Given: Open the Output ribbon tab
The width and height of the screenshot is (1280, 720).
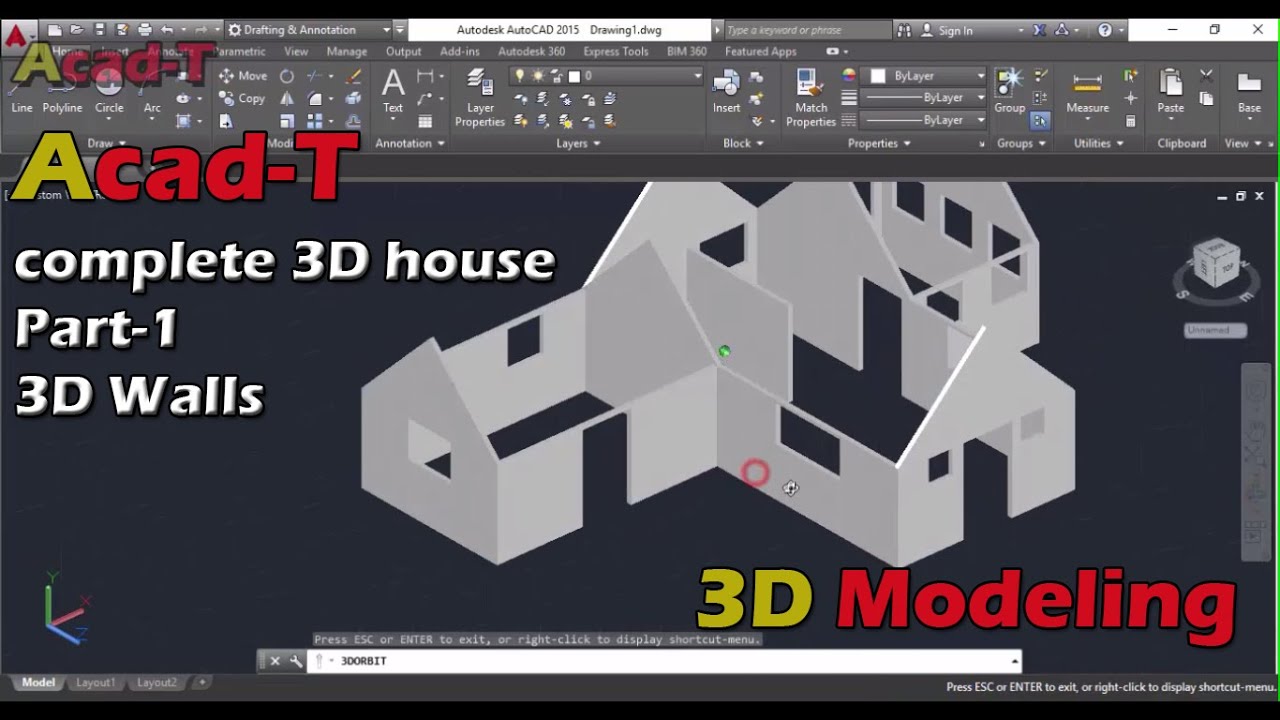Looking at the screenshot, I should 403,51.
